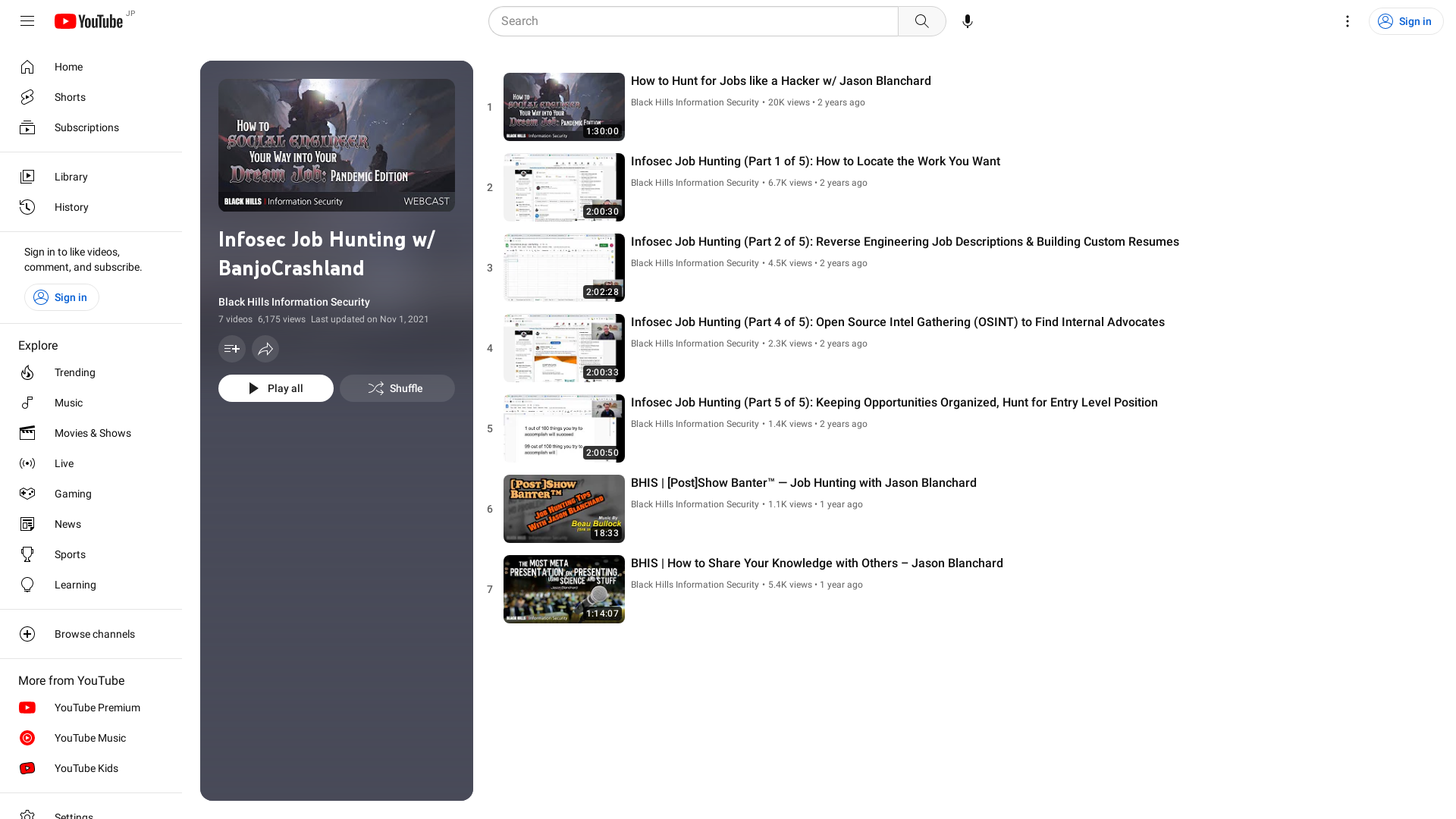Click the Music note icon

pyautogui.click(x=27, y=403)
